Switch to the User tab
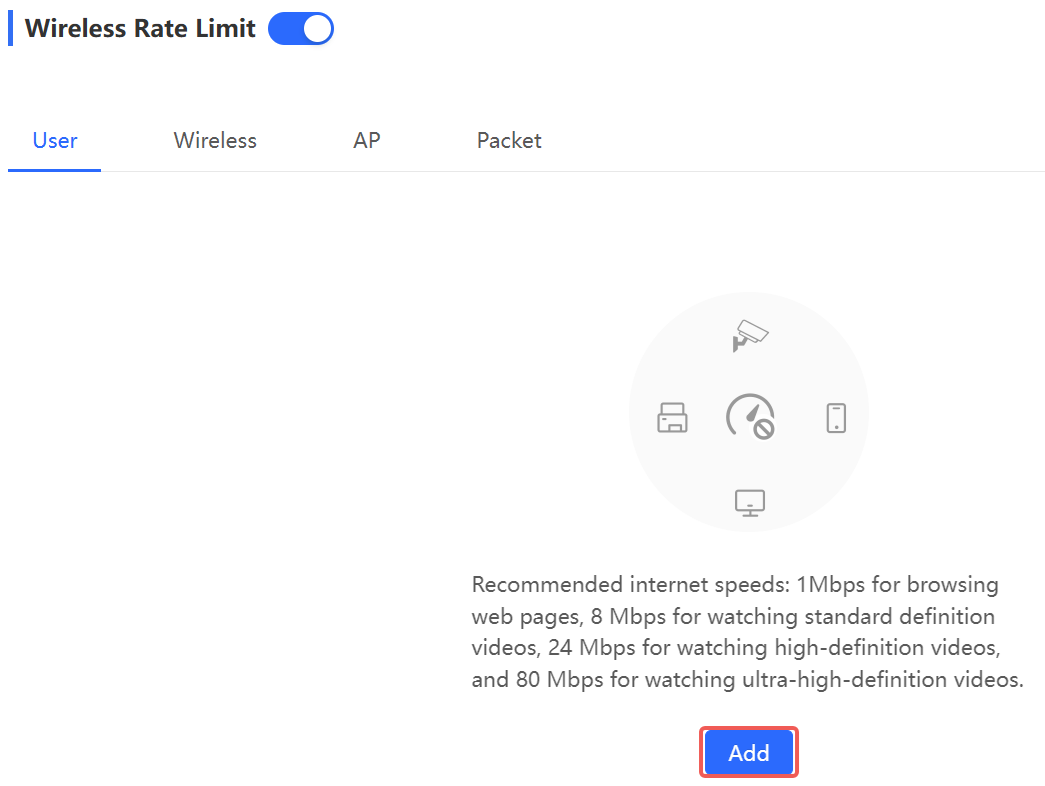Image resolution: width=1045 pixels, height=786 pixels. pyautogui.click(x=55, y=141)
